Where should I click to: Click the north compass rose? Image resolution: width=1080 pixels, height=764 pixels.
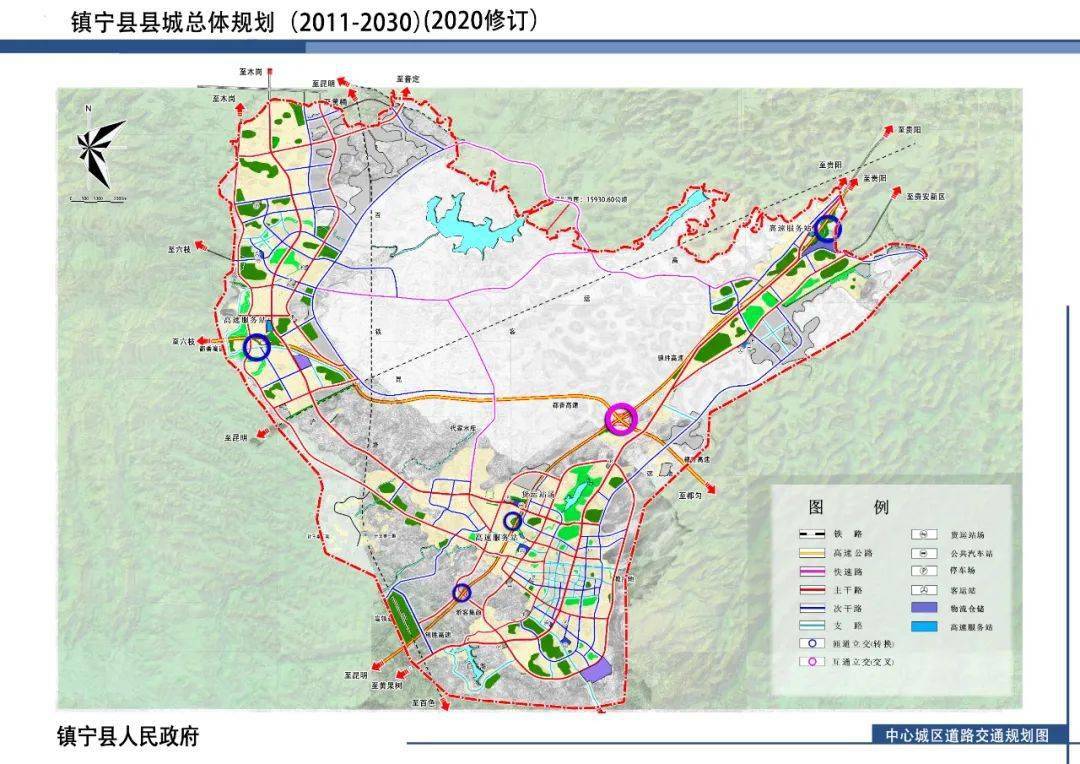(99, 152)
